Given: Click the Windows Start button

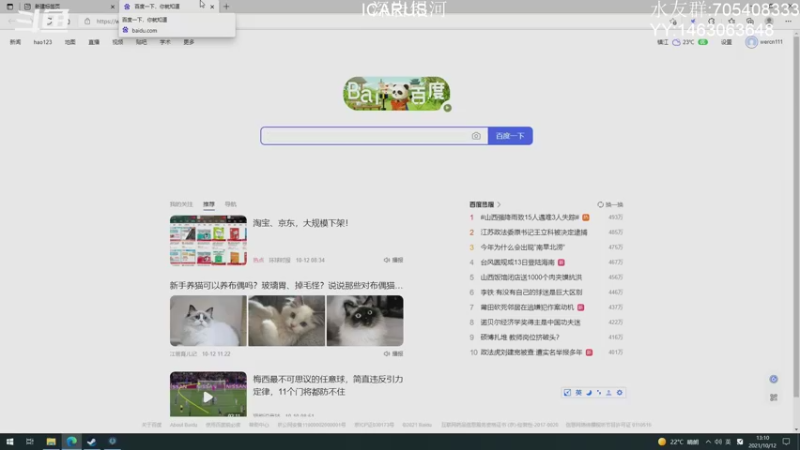Looking at the screenshot, I should (10, 442).
